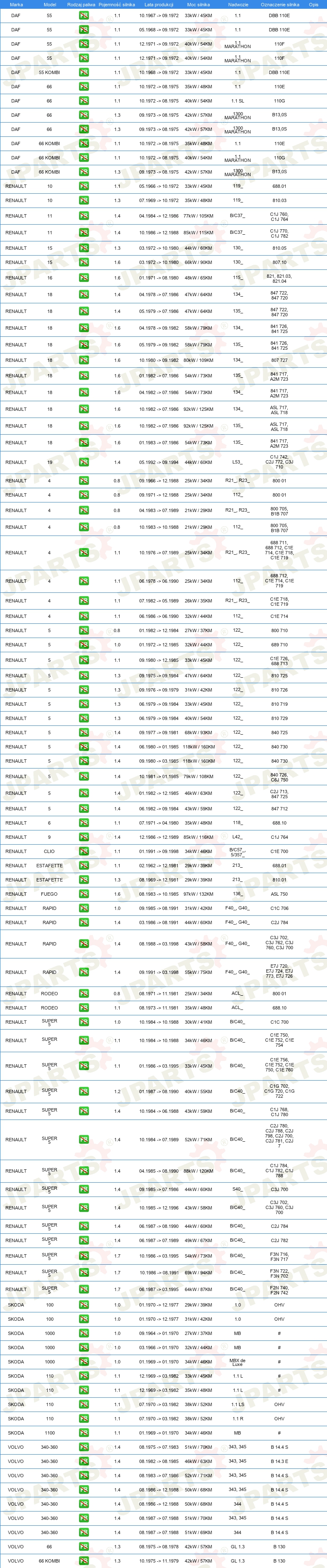Select the 'CLIO' model cell
The height and width of the screenshot is (1568, 327).
(x=49, y=852)
